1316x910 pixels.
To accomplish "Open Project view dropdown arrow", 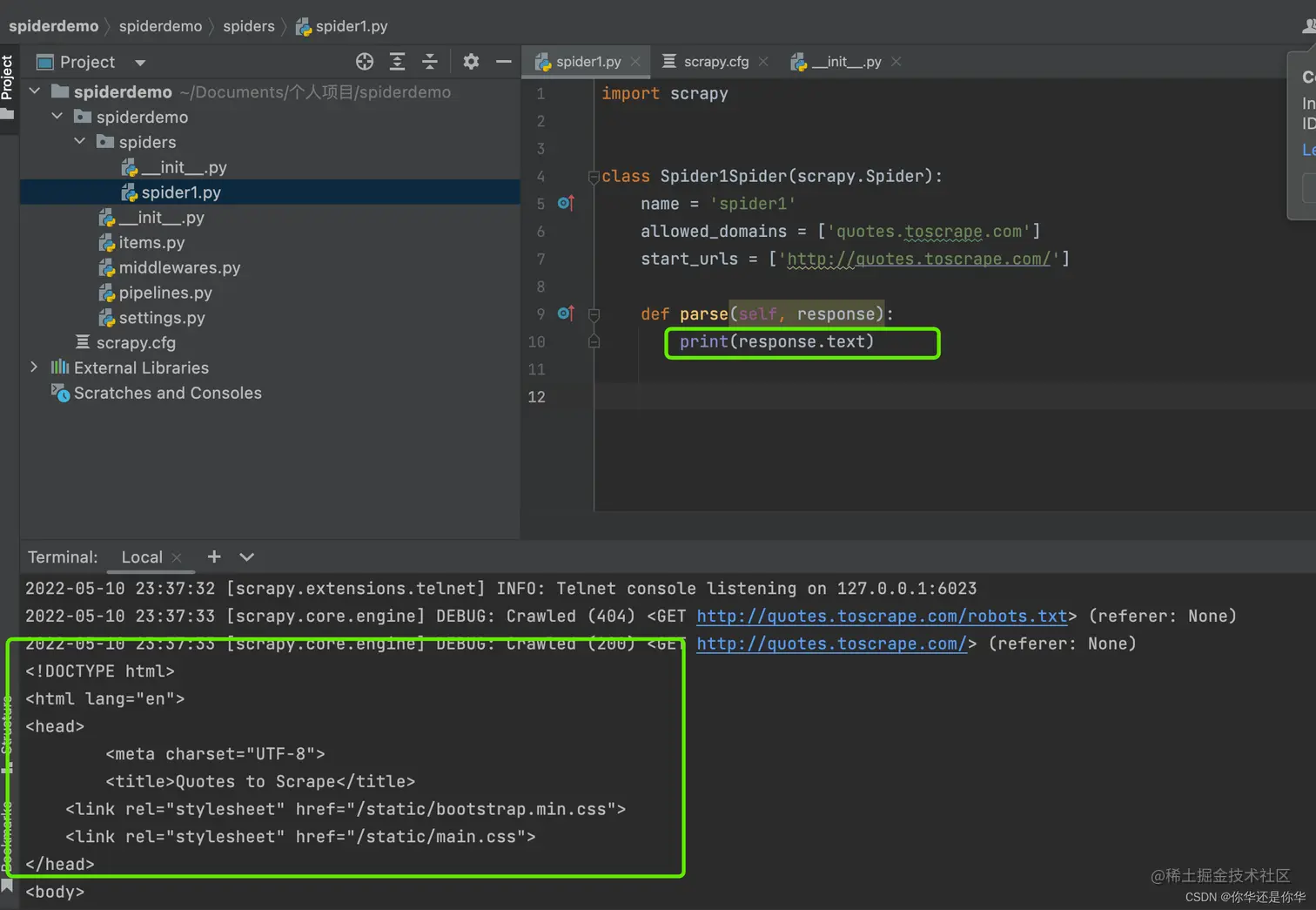I will 140,63.
